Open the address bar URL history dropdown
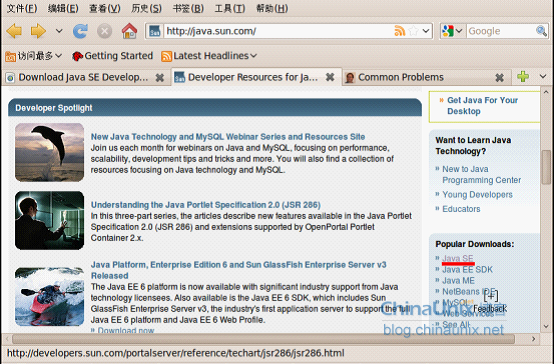Image resolution: width=554 pixels, height=364 pixels. (426, 31)
